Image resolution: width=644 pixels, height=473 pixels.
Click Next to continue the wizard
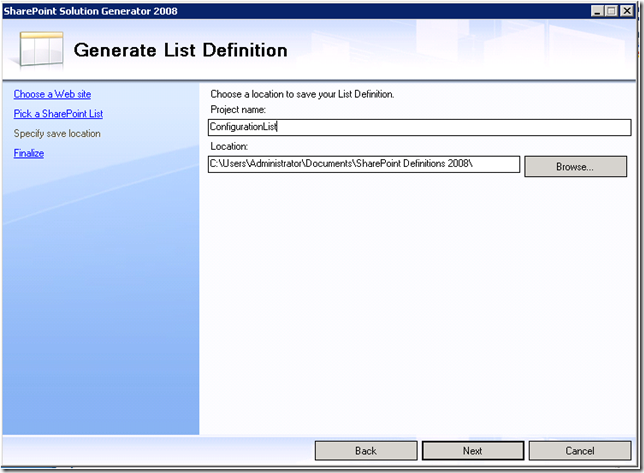(x=473, y=451)
